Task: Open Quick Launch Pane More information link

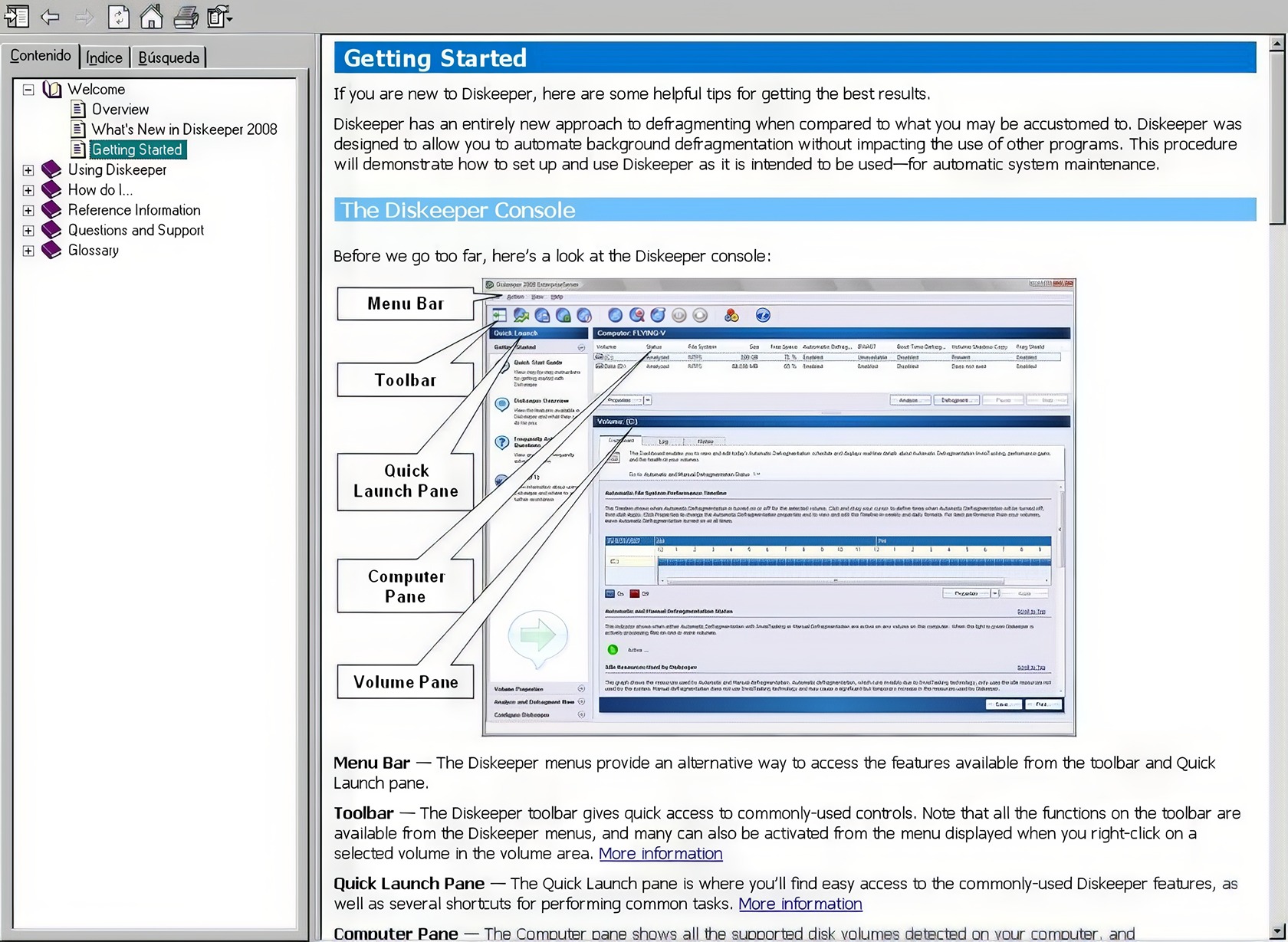Action: pos(800,904)
